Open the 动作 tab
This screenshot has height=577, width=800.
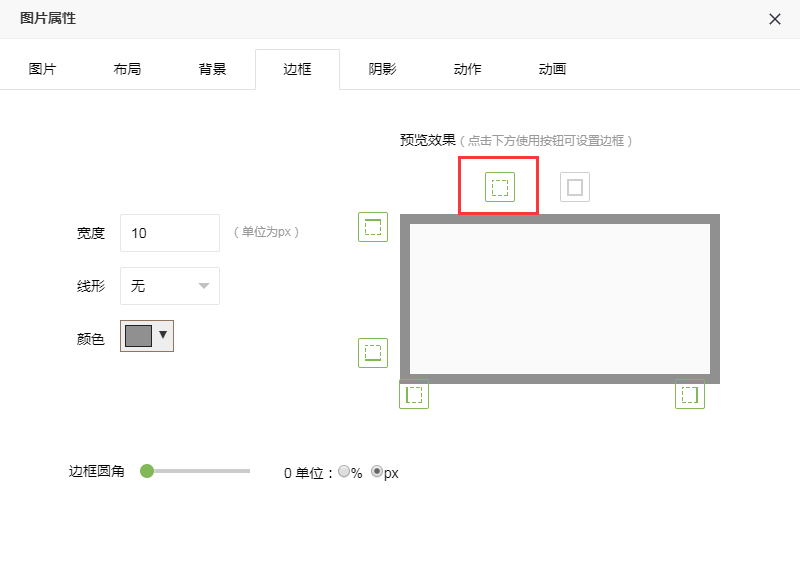point(467,69)
